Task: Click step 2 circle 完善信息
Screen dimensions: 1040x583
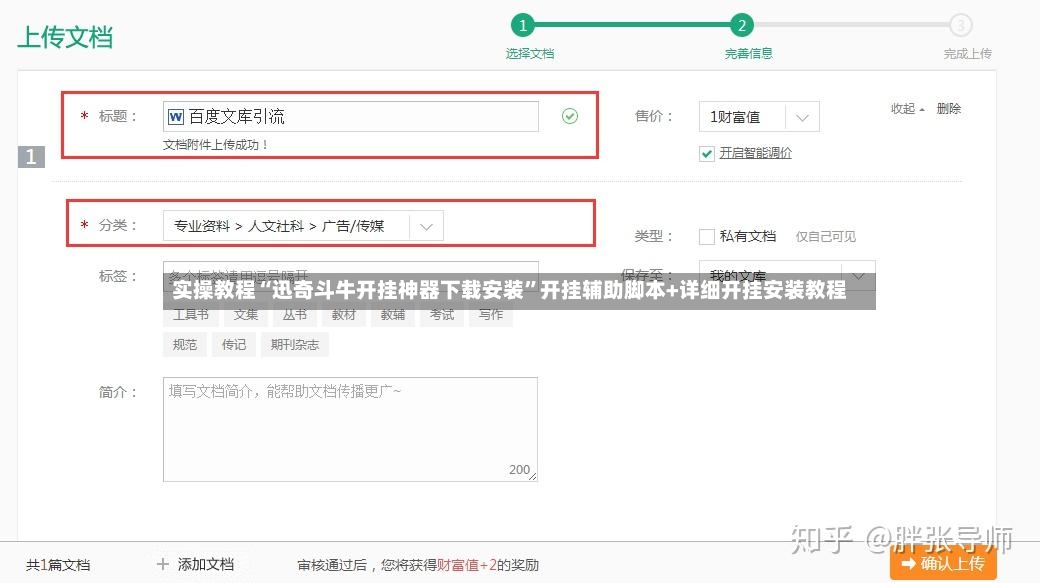Action: (742, 25)
